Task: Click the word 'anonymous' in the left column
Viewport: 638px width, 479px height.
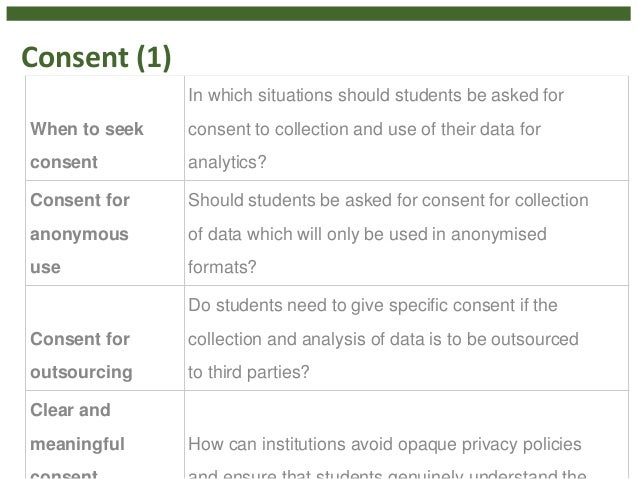Action: tap(79, 234)
